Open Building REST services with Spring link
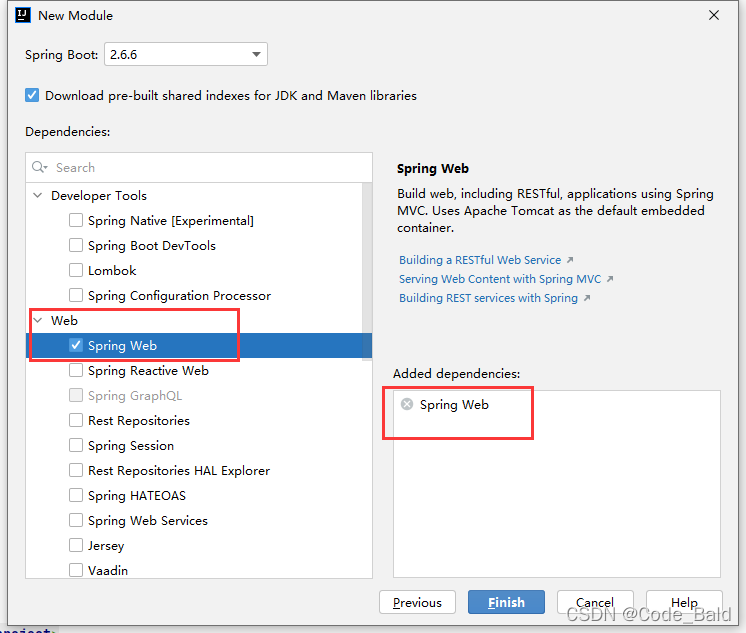Viewport: 746px width, 633px height. pos(489,298)
